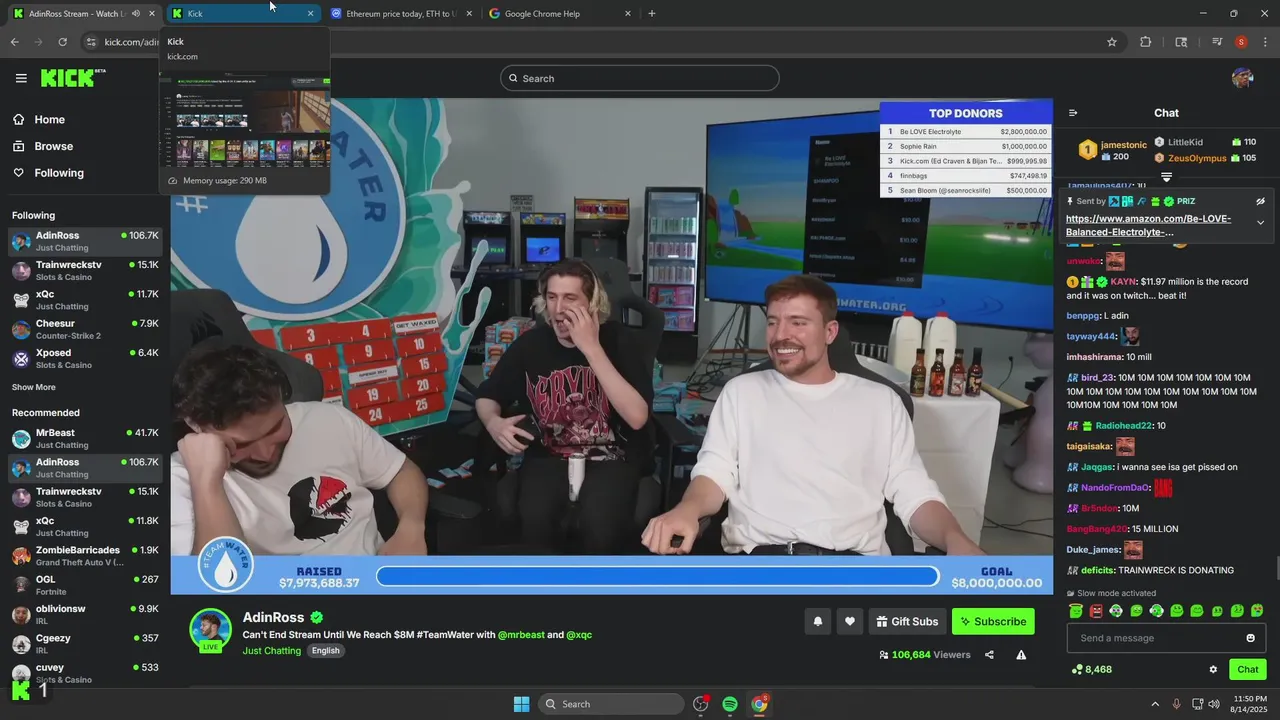Select Trainwreckstv in the Following list
The width and height of the screenshot is (1280, 720).
point(85,270)
